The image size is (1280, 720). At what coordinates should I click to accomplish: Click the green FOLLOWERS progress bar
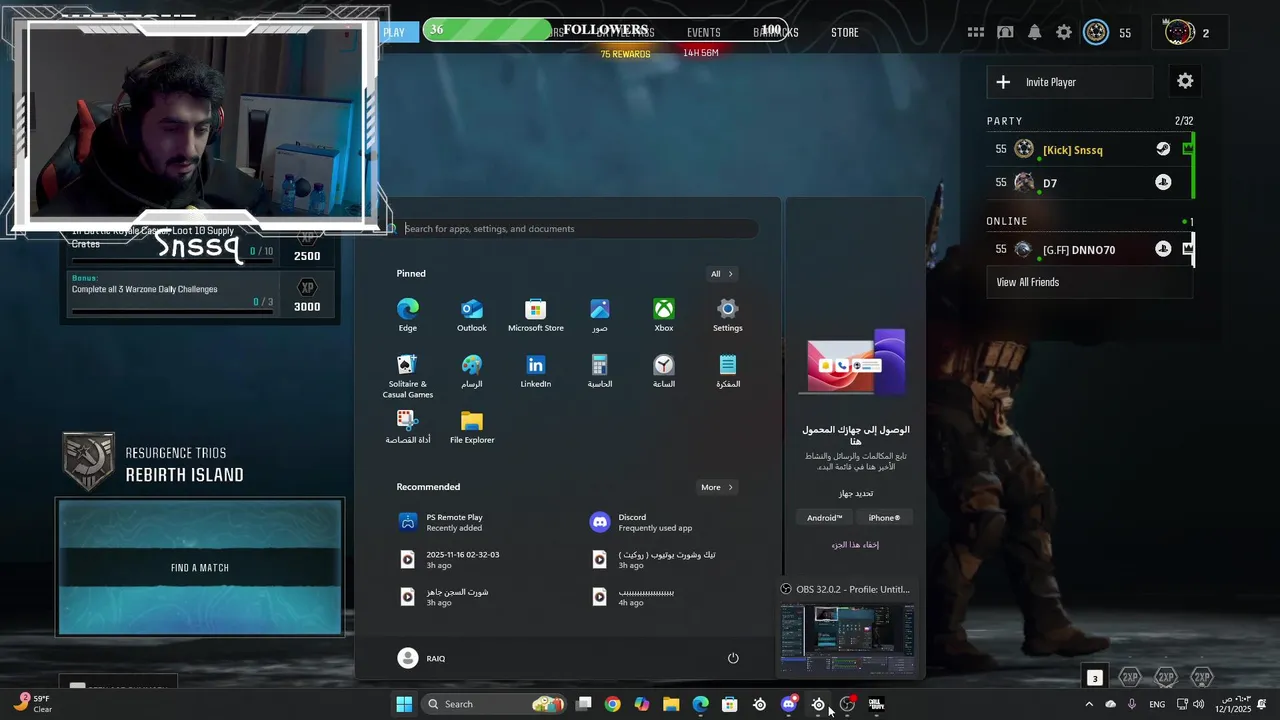click(604, 30)
